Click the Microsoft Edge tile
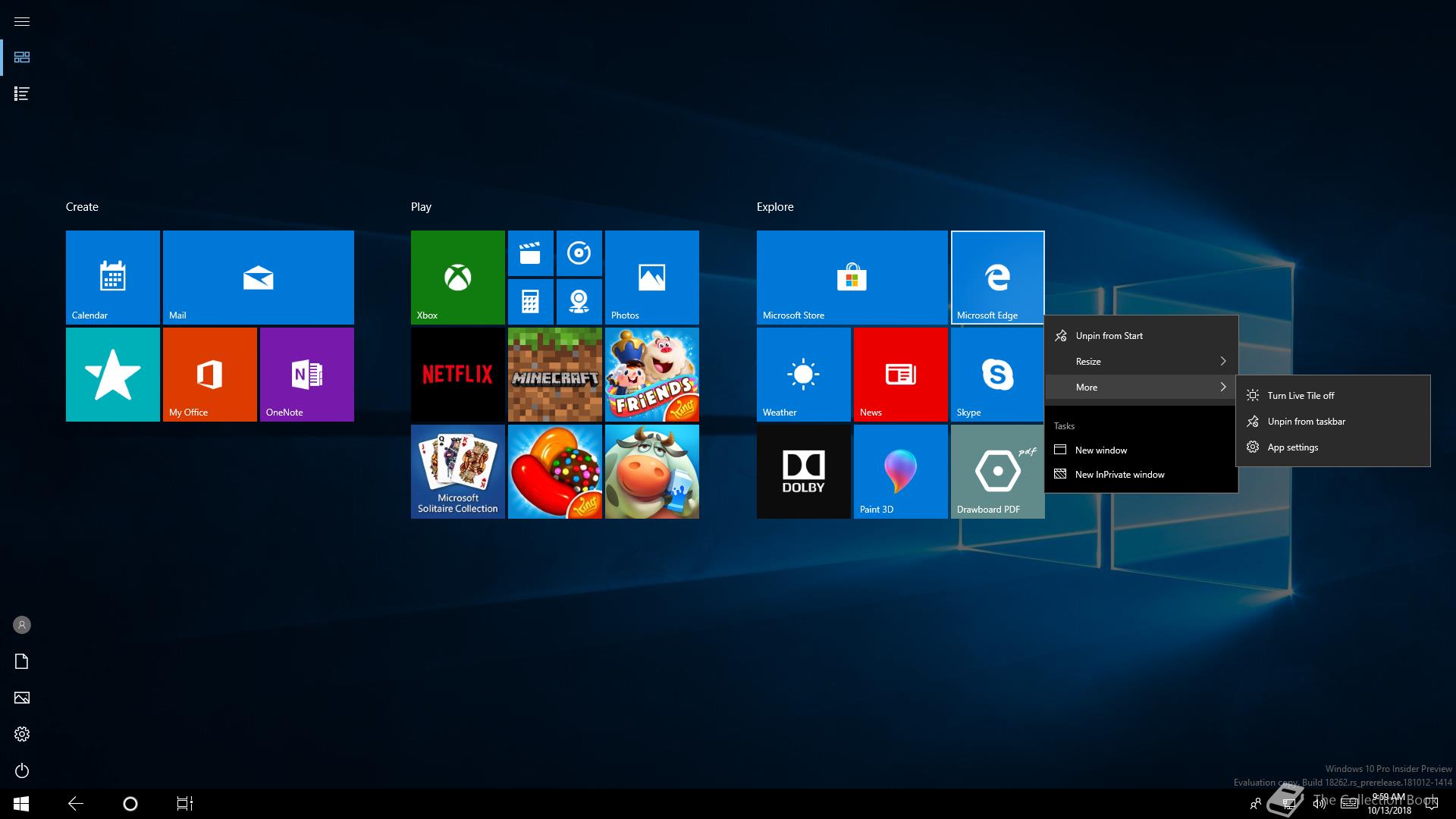The width and height of the screenshot is (1456, 819). click(998, 278)
